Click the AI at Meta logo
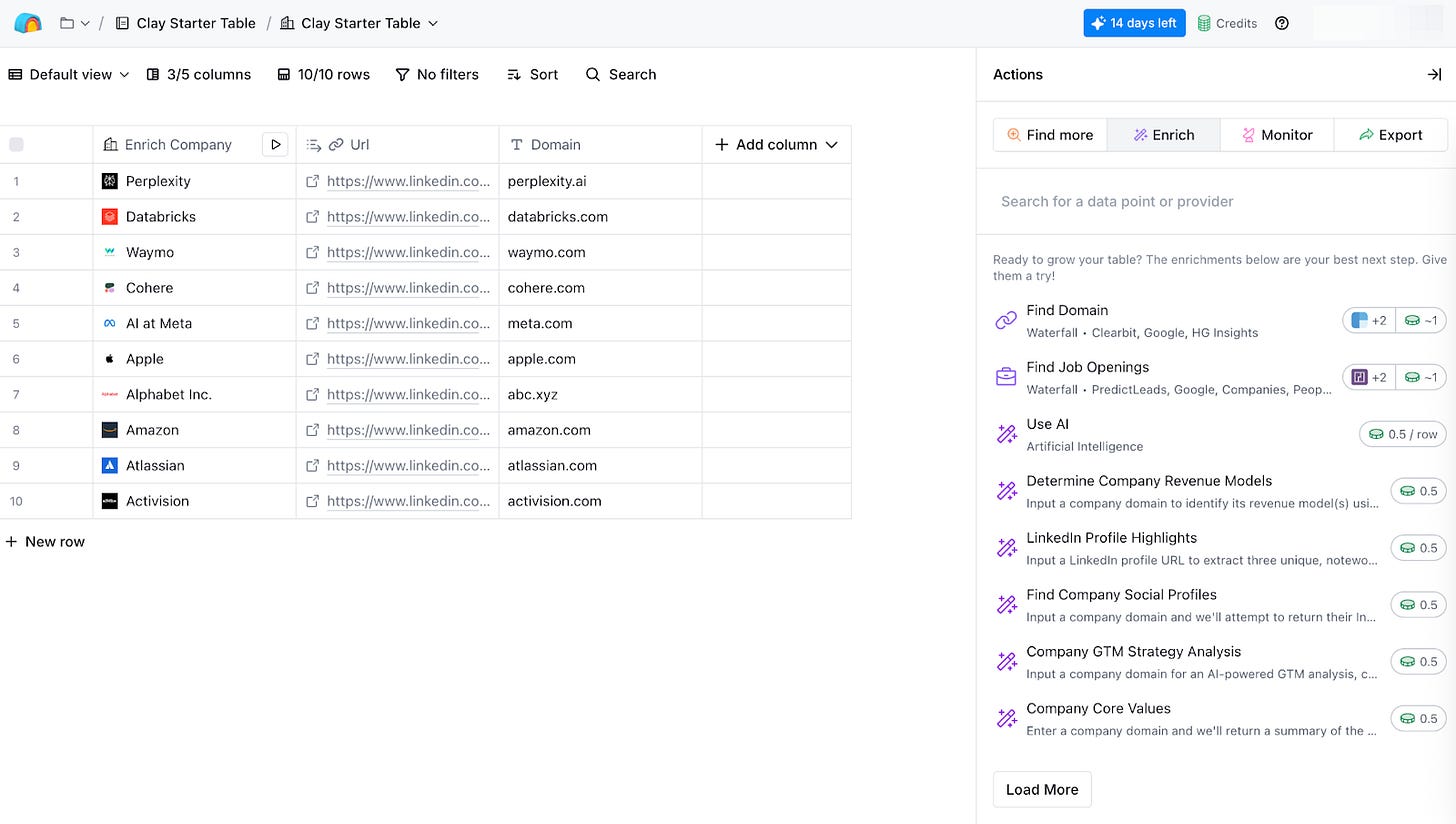Screen dimensions: 1456x824 coord(110,323)
